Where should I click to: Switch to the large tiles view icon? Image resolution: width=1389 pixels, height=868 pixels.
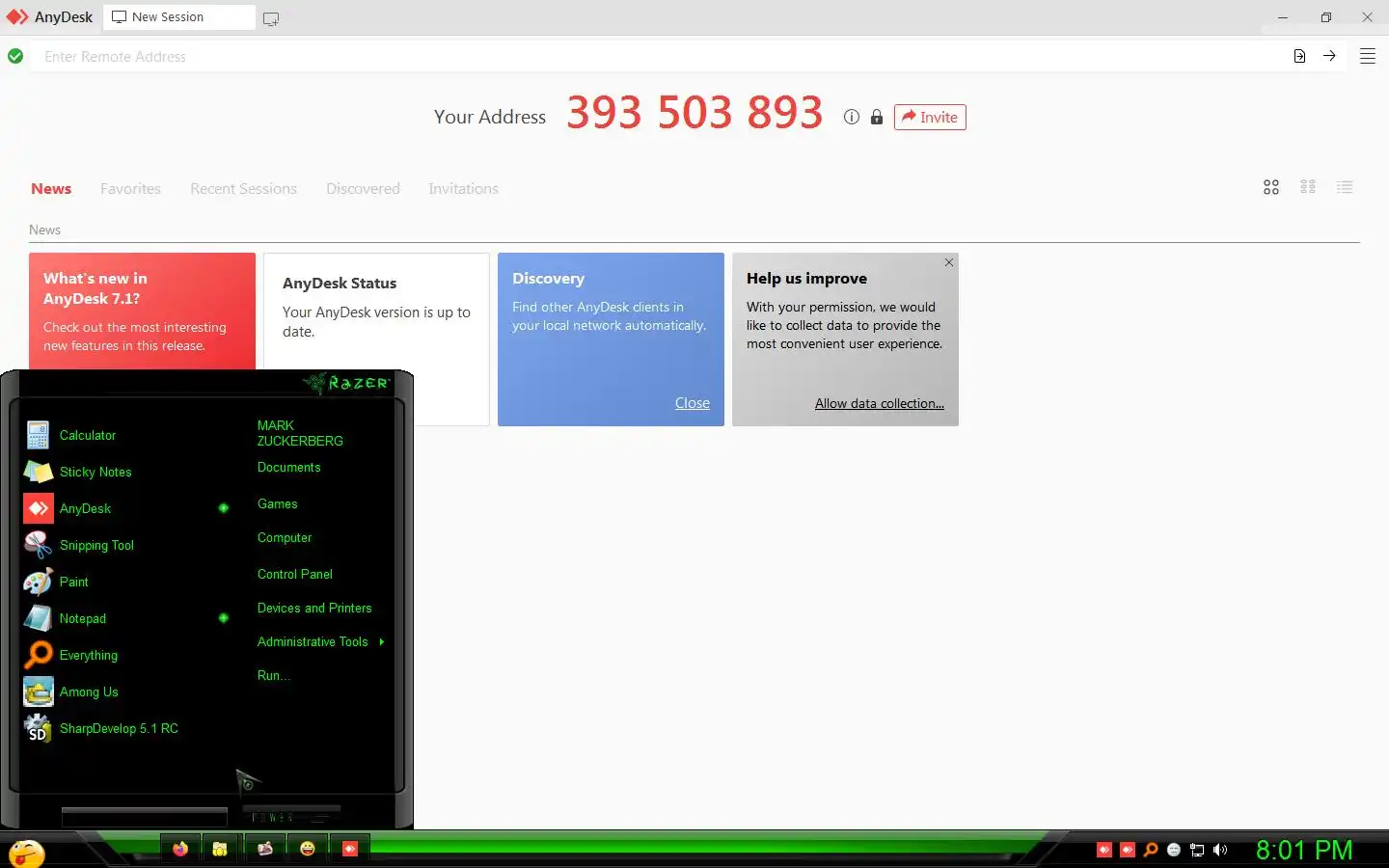click(x=1271, y=187)
